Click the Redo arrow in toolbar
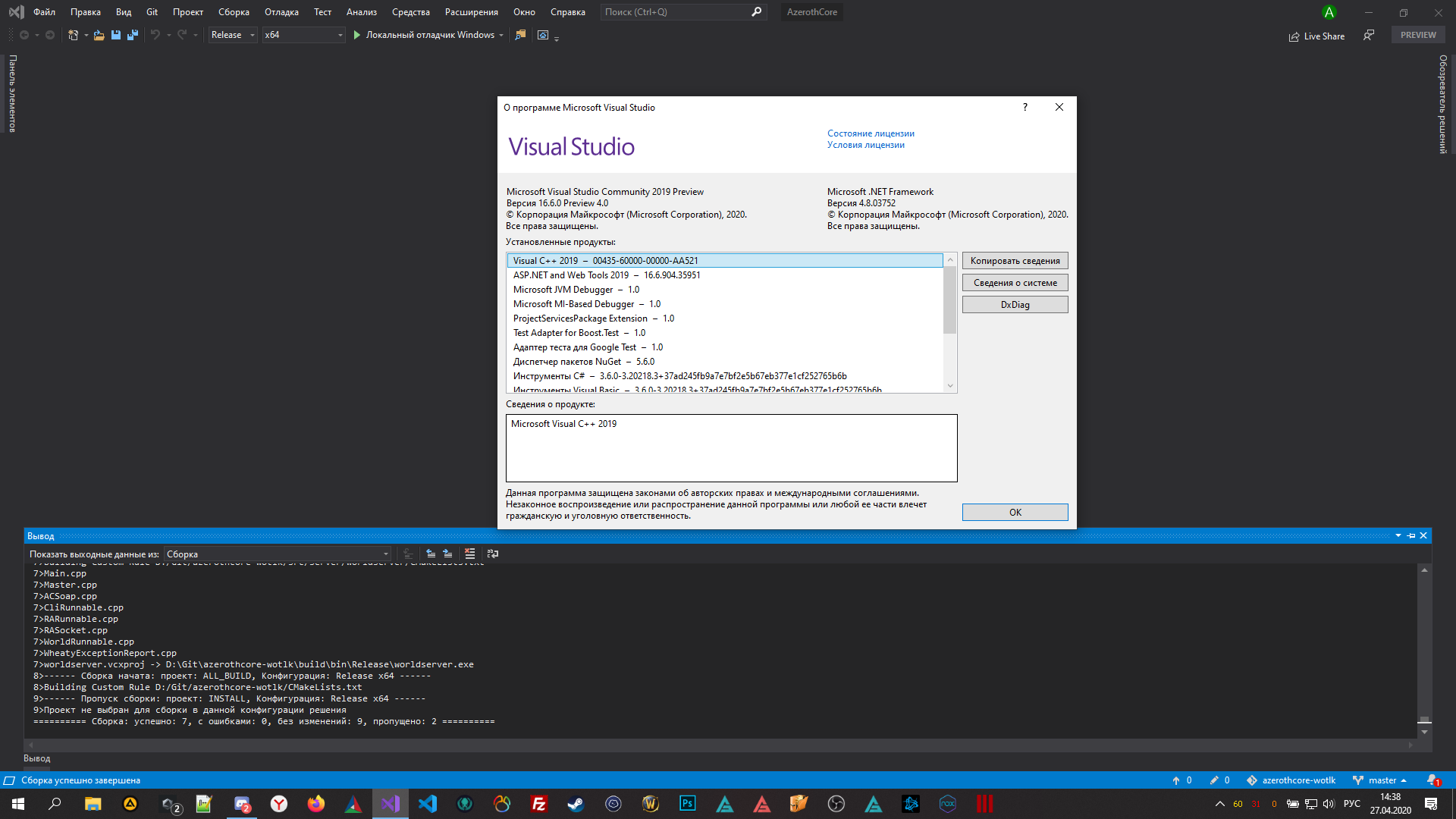 [182, 35]
